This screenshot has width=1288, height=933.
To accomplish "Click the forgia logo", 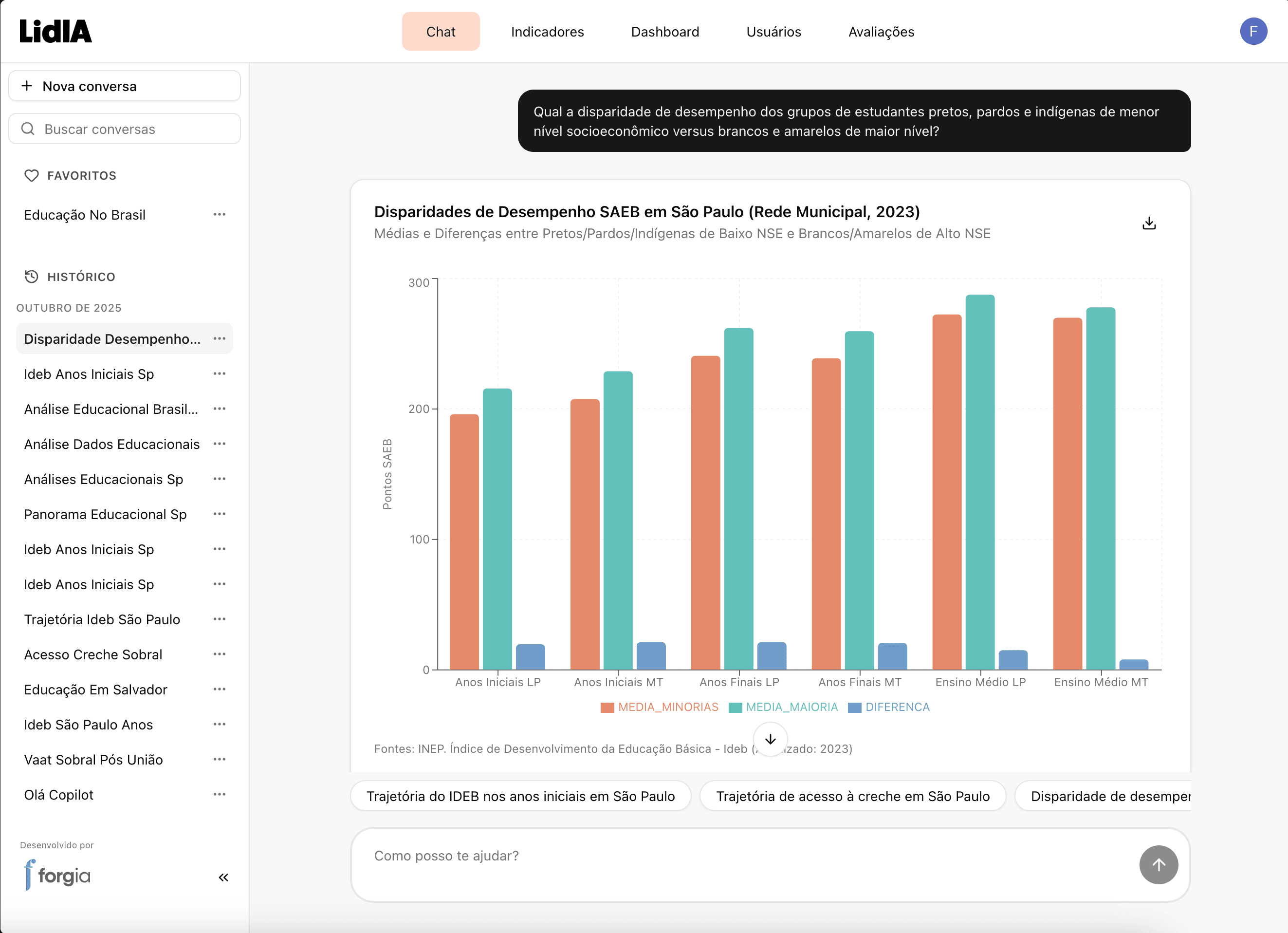I will (x=57, y=876).
